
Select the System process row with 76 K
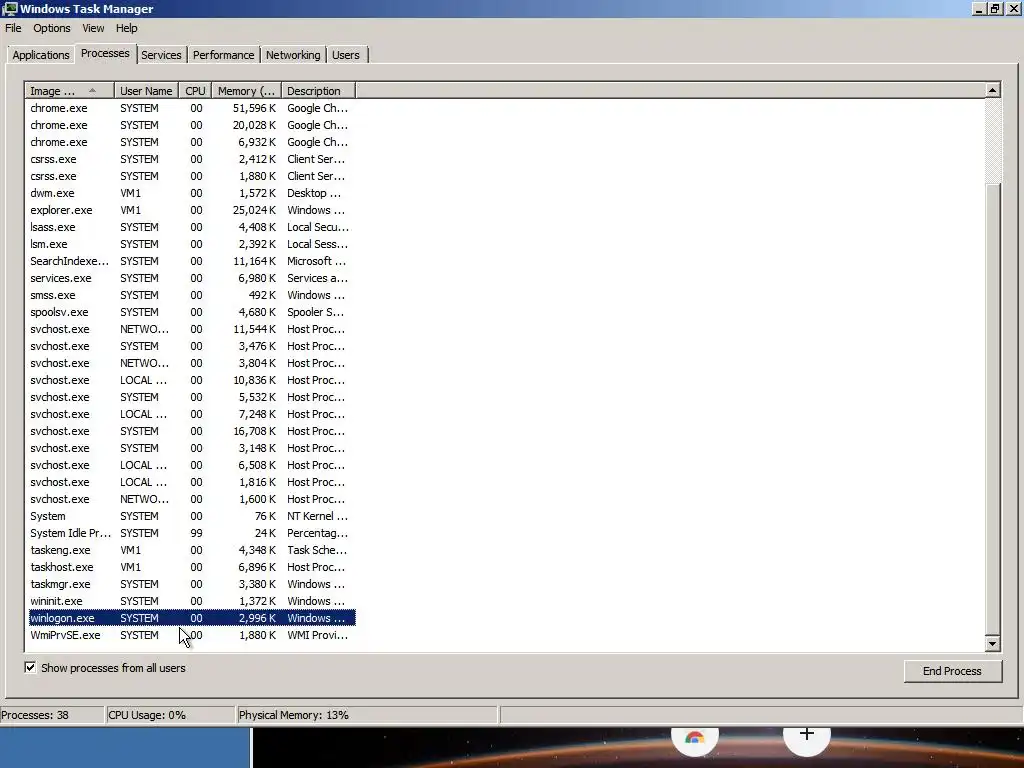(x=192, y=515)
